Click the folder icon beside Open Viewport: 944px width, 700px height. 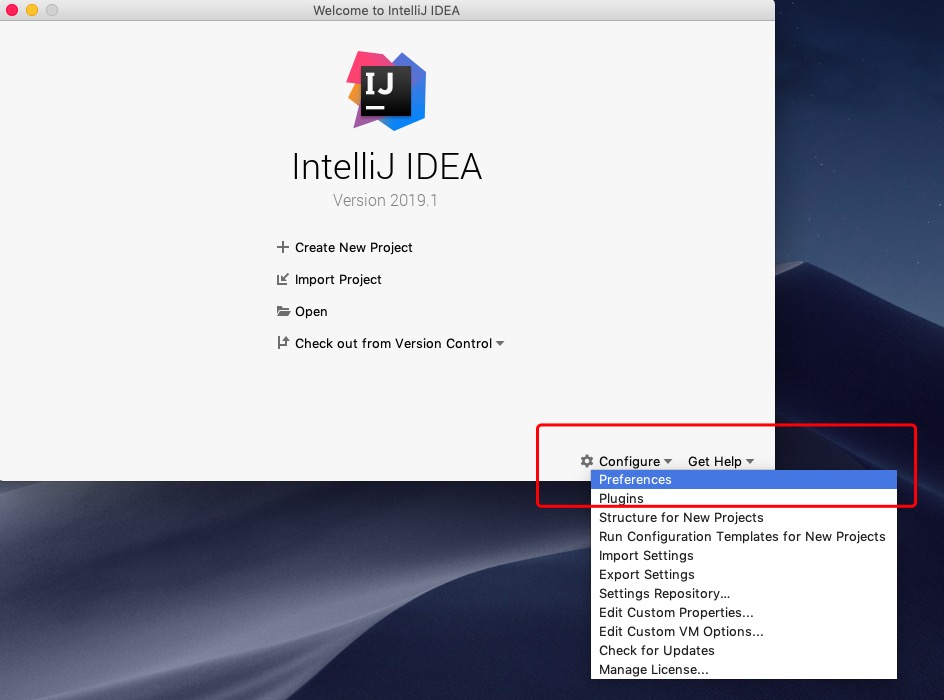[283, 311]
